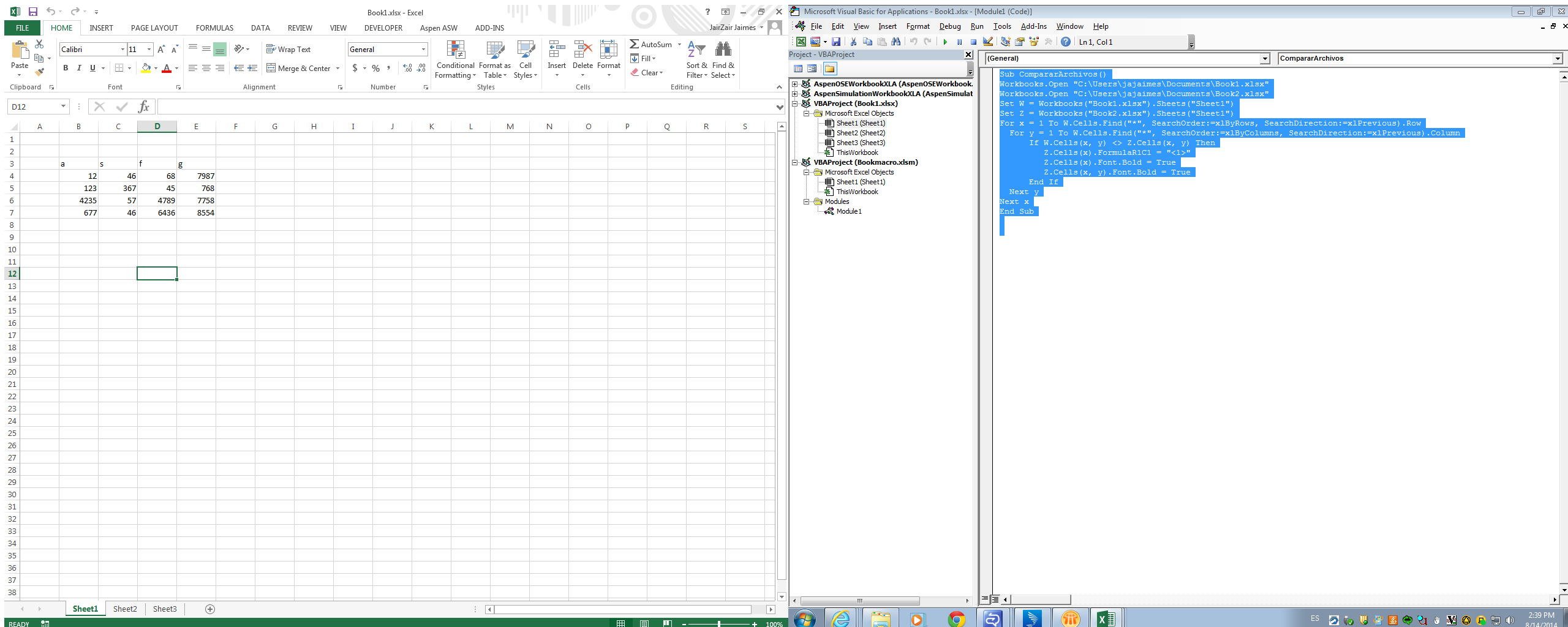Click the Break pause icon in VBA toolbar
This screenshot has width=1568, height=627.
pyautogui.click(x=959, y=42)
